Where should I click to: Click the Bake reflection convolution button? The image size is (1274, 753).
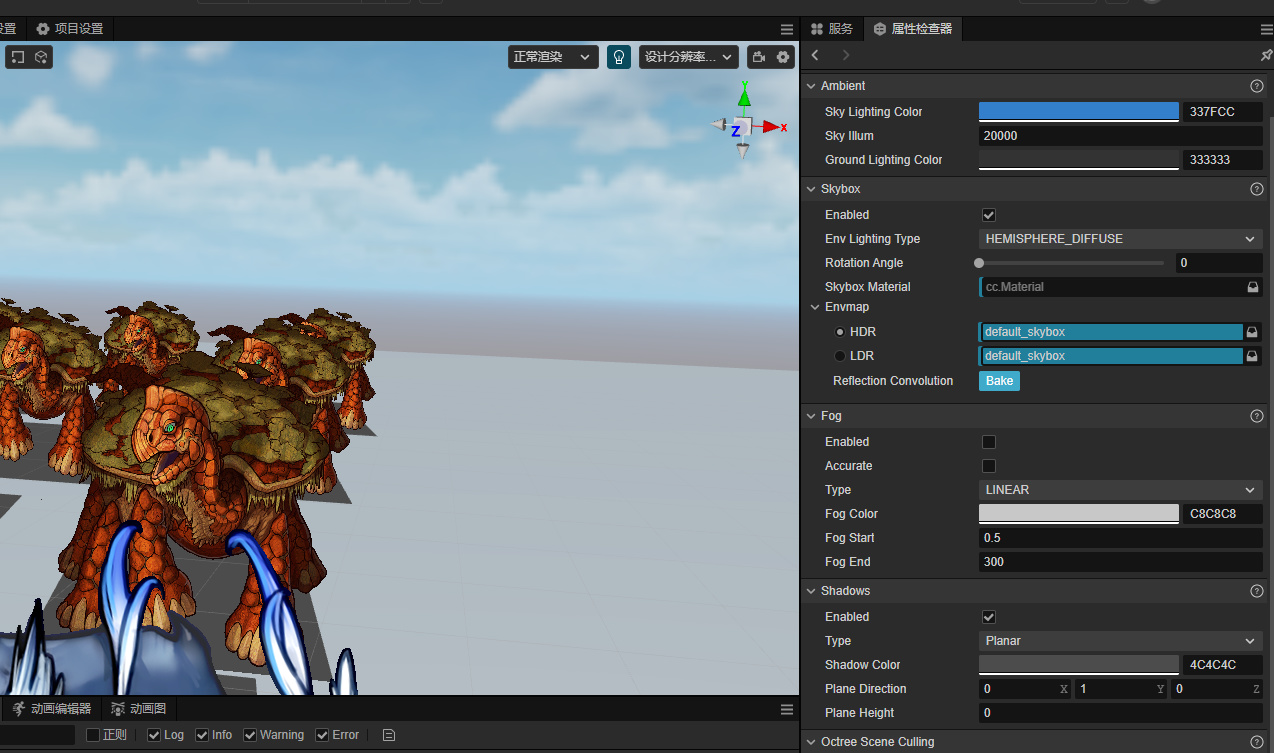999,381
